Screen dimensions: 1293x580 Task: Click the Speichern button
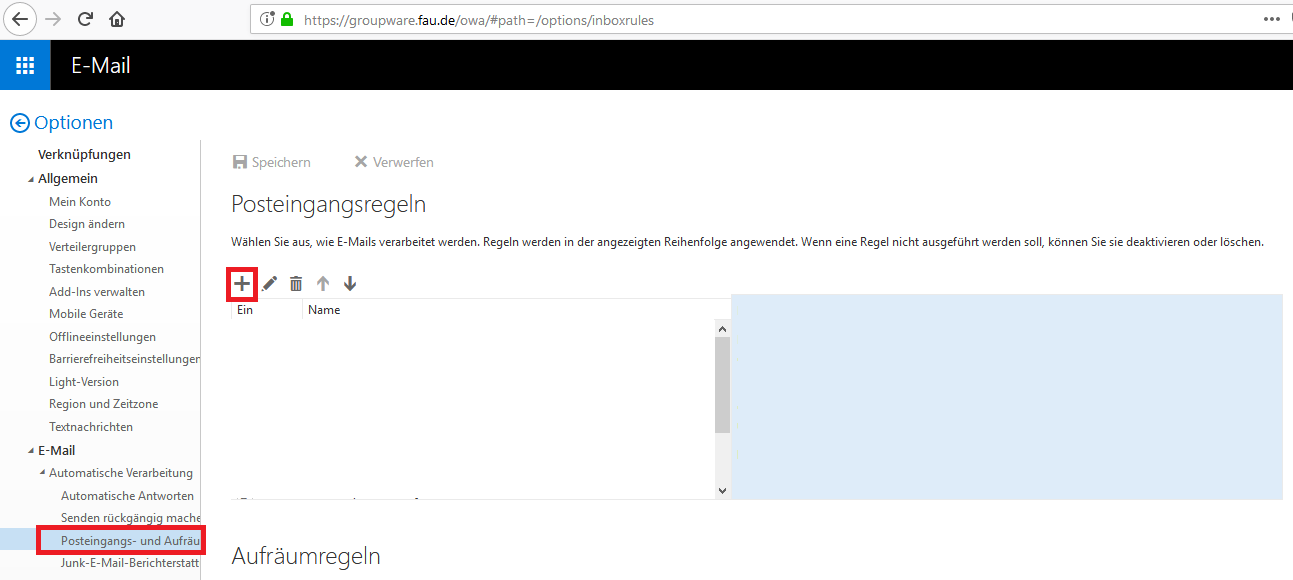click(271, 162)
